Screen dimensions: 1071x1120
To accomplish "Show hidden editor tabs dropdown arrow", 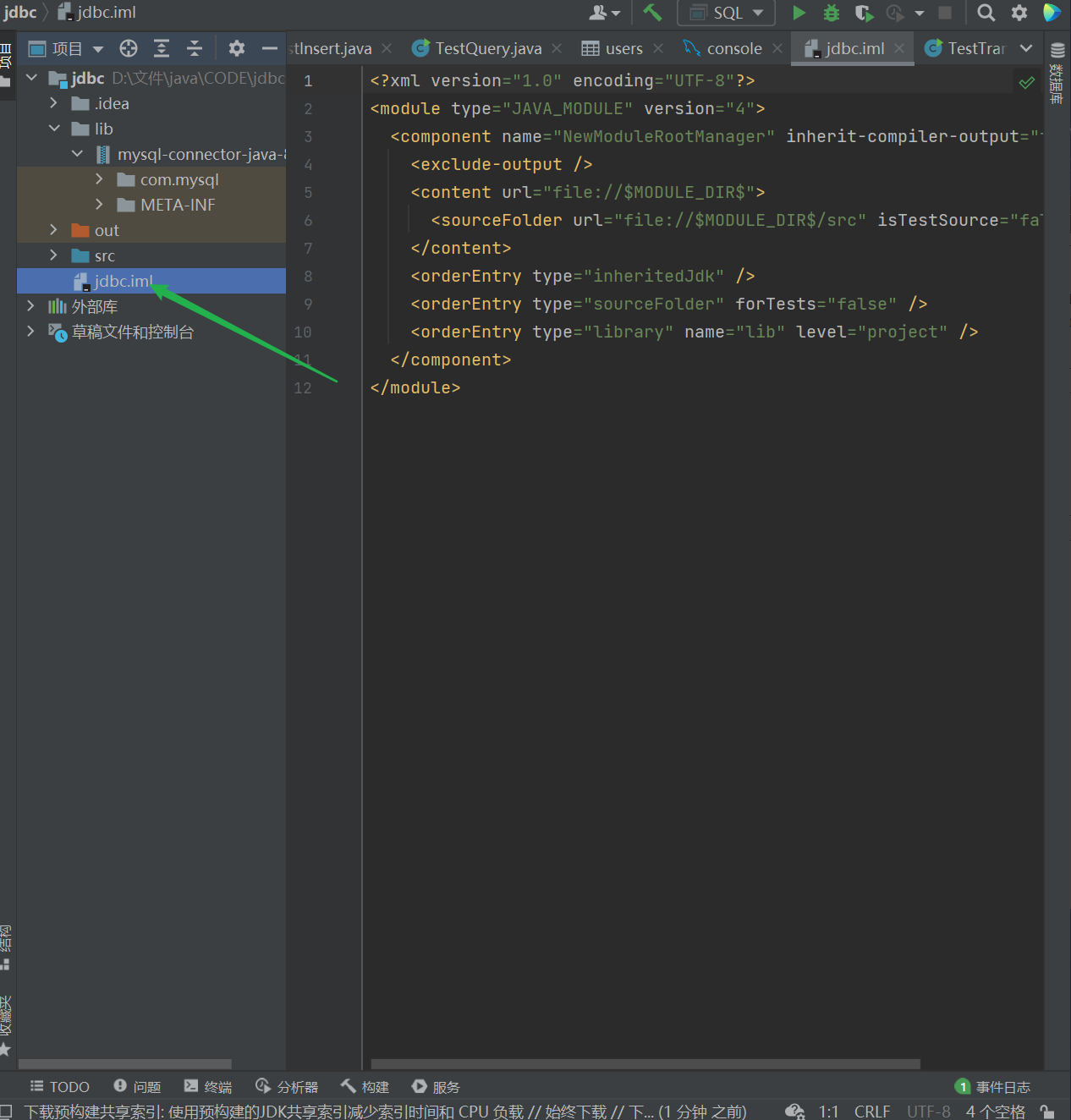I will [1026, 48].
